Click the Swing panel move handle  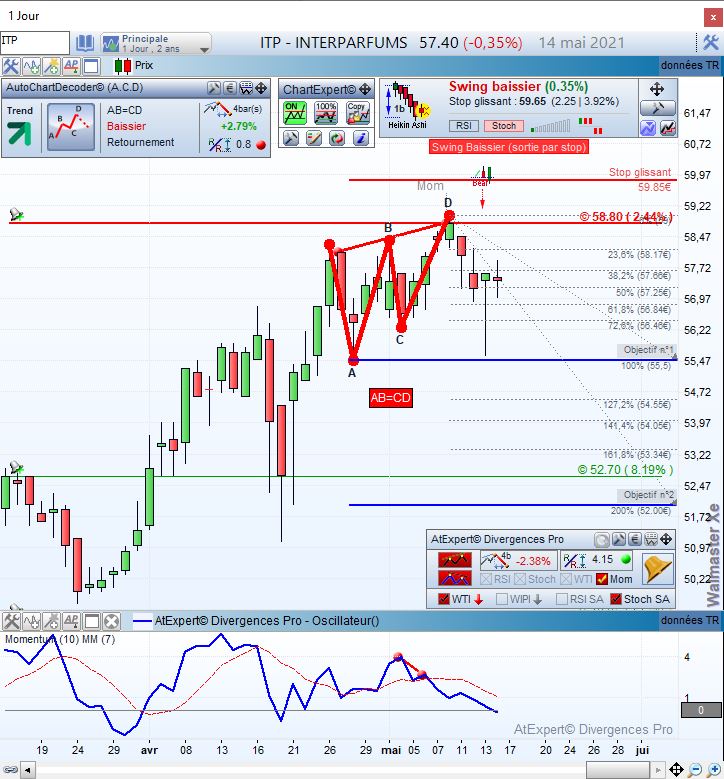[657, 89]
